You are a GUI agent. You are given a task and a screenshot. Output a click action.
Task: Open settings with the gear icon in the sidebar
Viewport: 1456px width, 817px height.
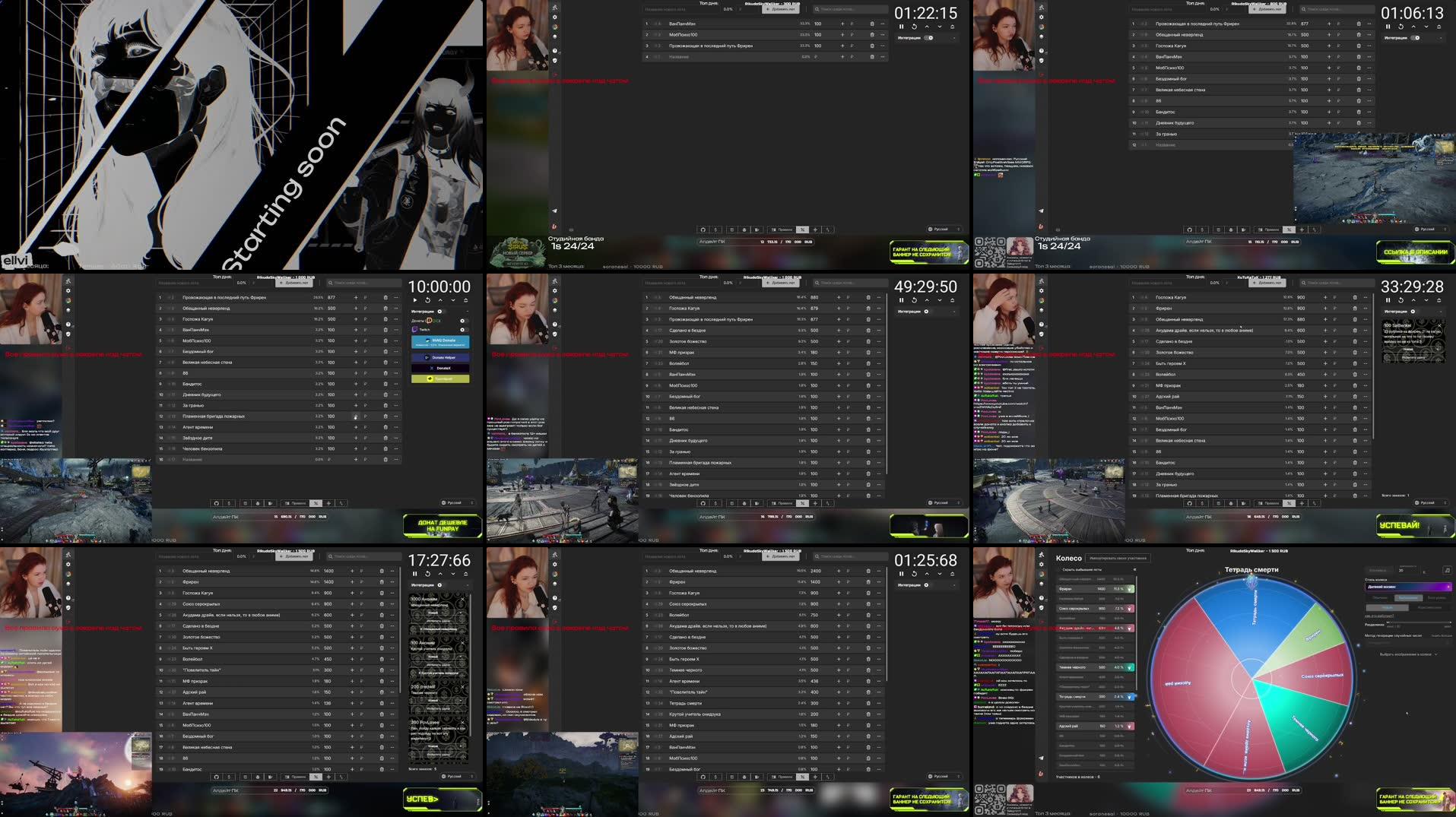coord(555,17)
